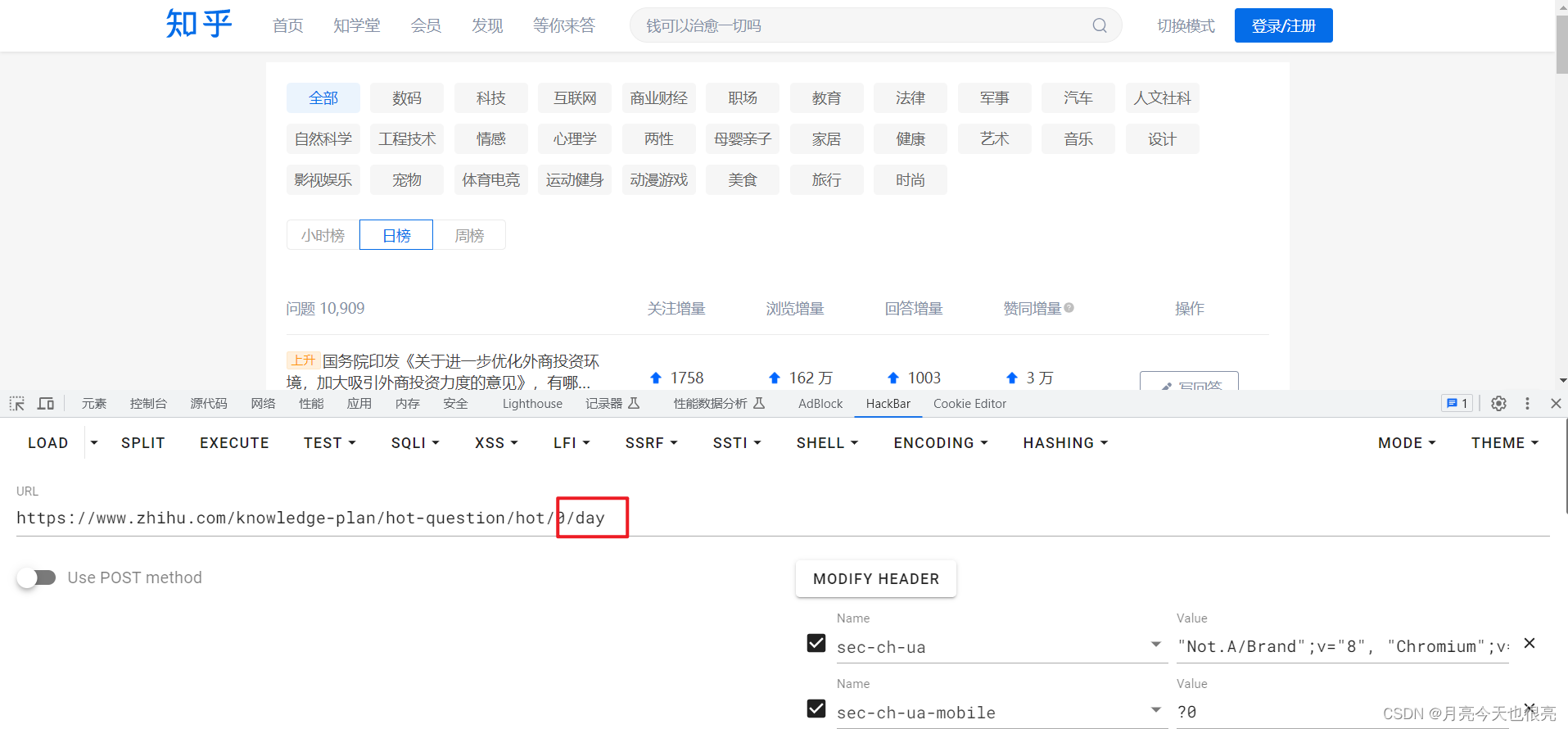Click the Zhihu logo
This screenshot has height=729, width=1568.
tap(199, 24)
